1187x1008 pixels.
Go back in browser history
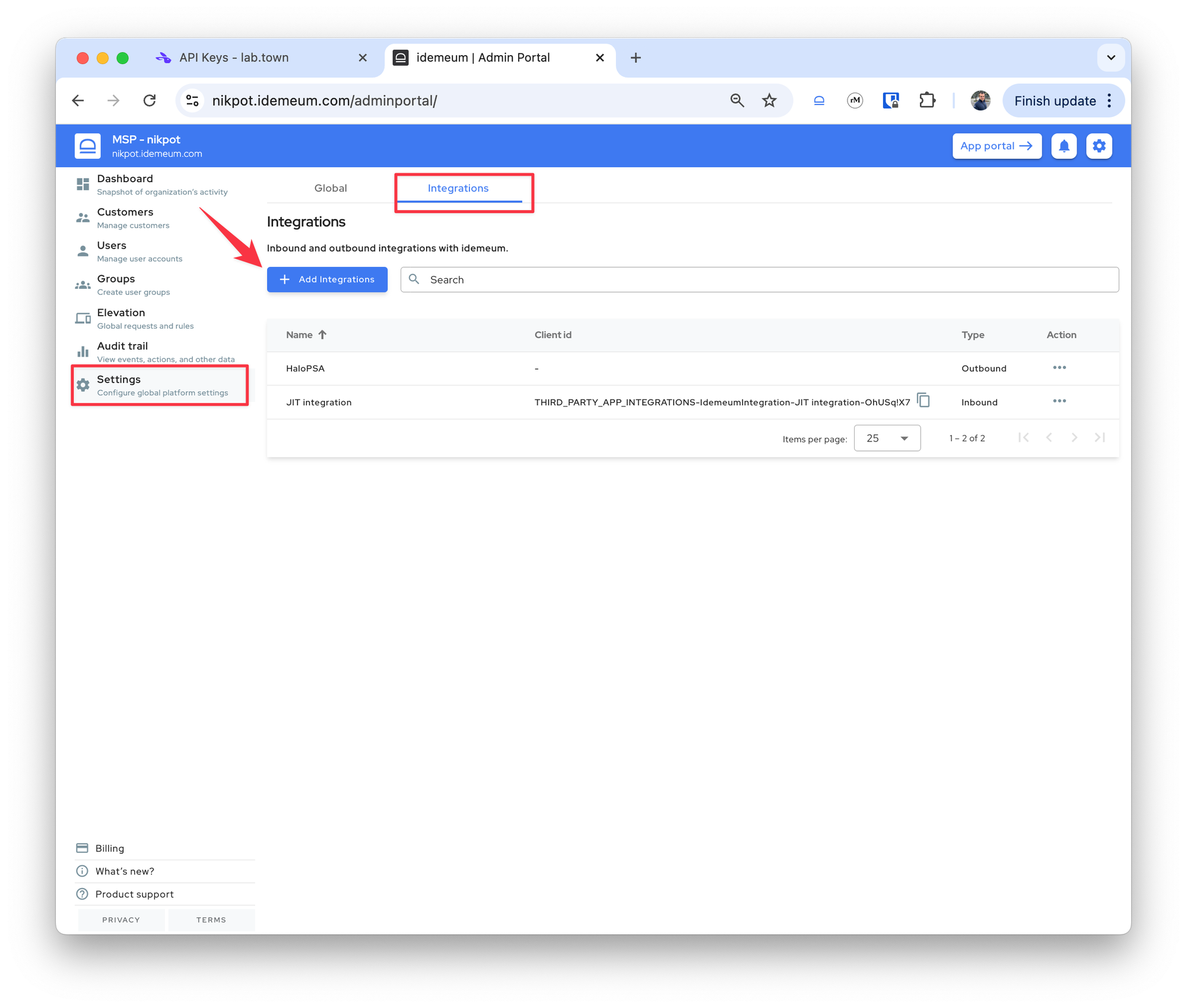click(x=78, y=100)
